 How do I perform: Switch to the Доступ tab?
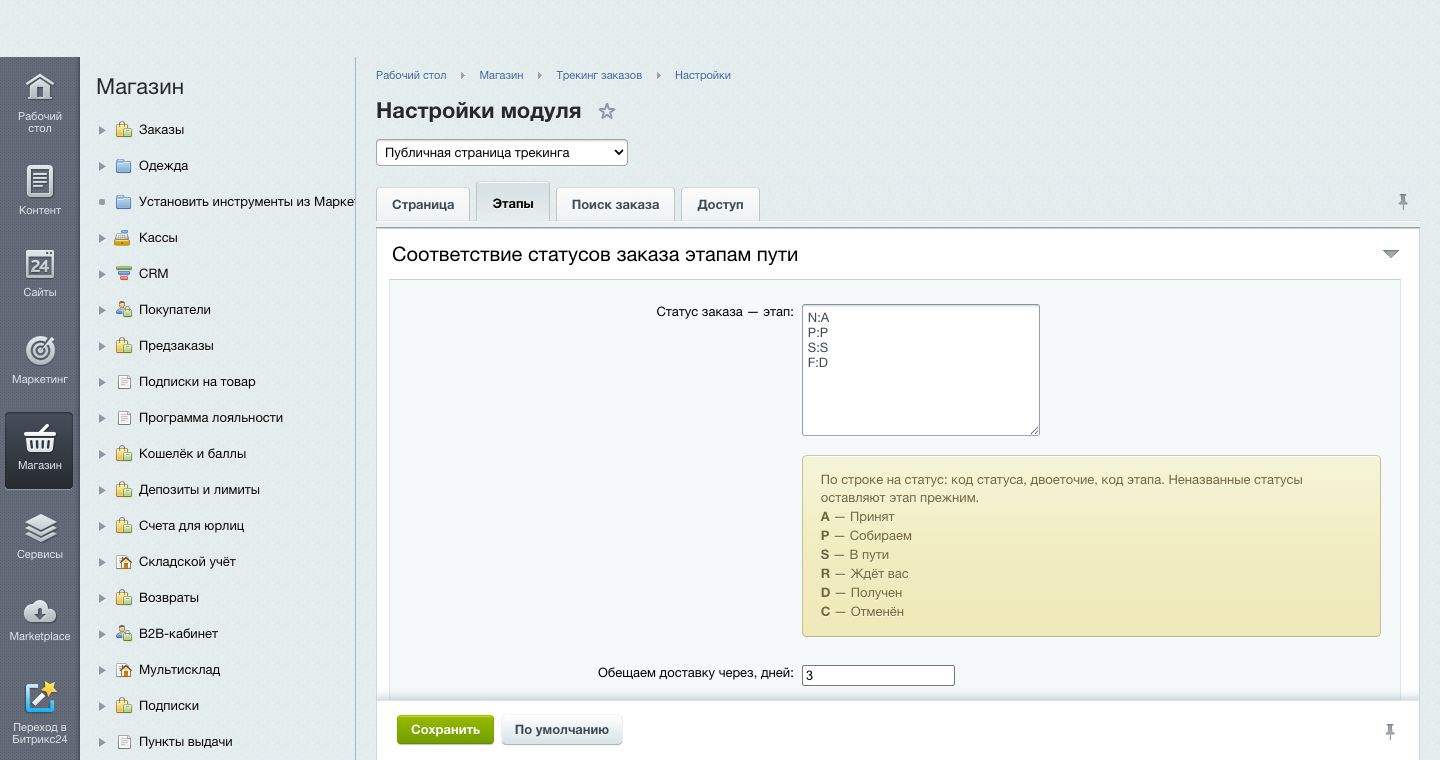[x=720, y=204]
